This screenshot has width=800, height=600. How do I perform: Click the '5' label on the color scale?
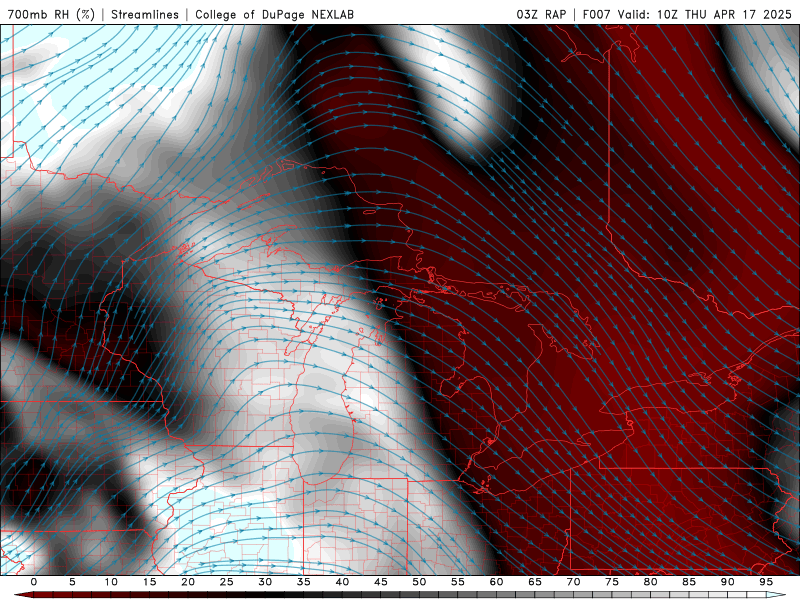72,582
